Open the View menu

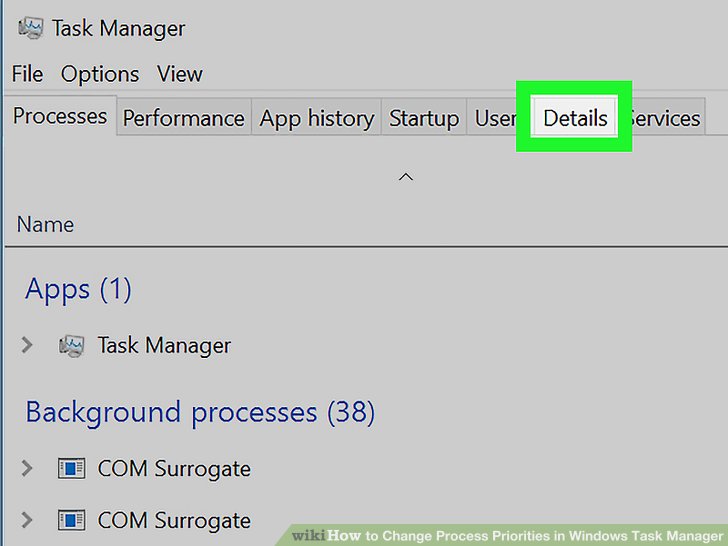180,74
